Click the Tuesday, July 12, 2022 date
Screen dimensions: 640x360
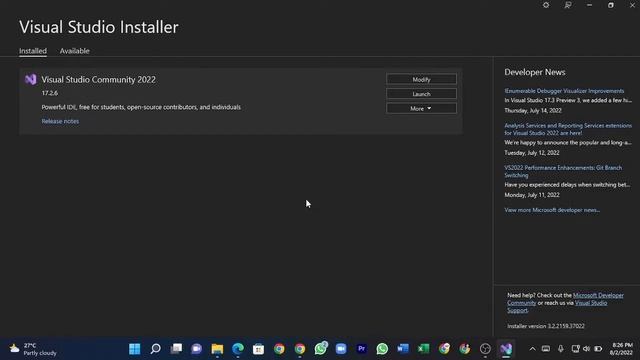pos(532,153)
